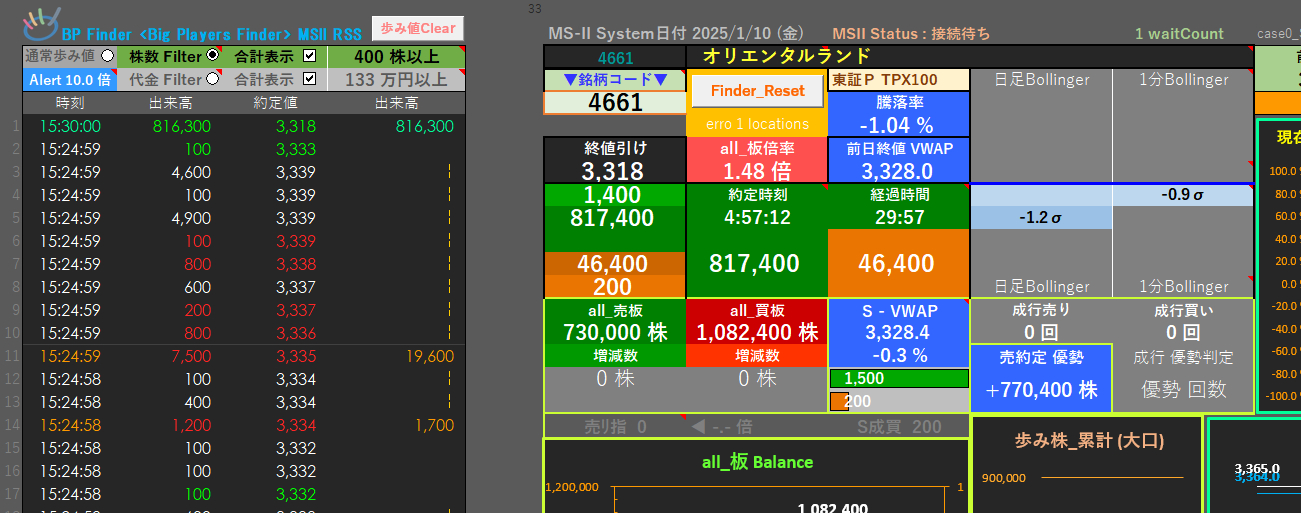
Task: Open the ▼銘柄コード▼ selector
Action: (614, 80)
